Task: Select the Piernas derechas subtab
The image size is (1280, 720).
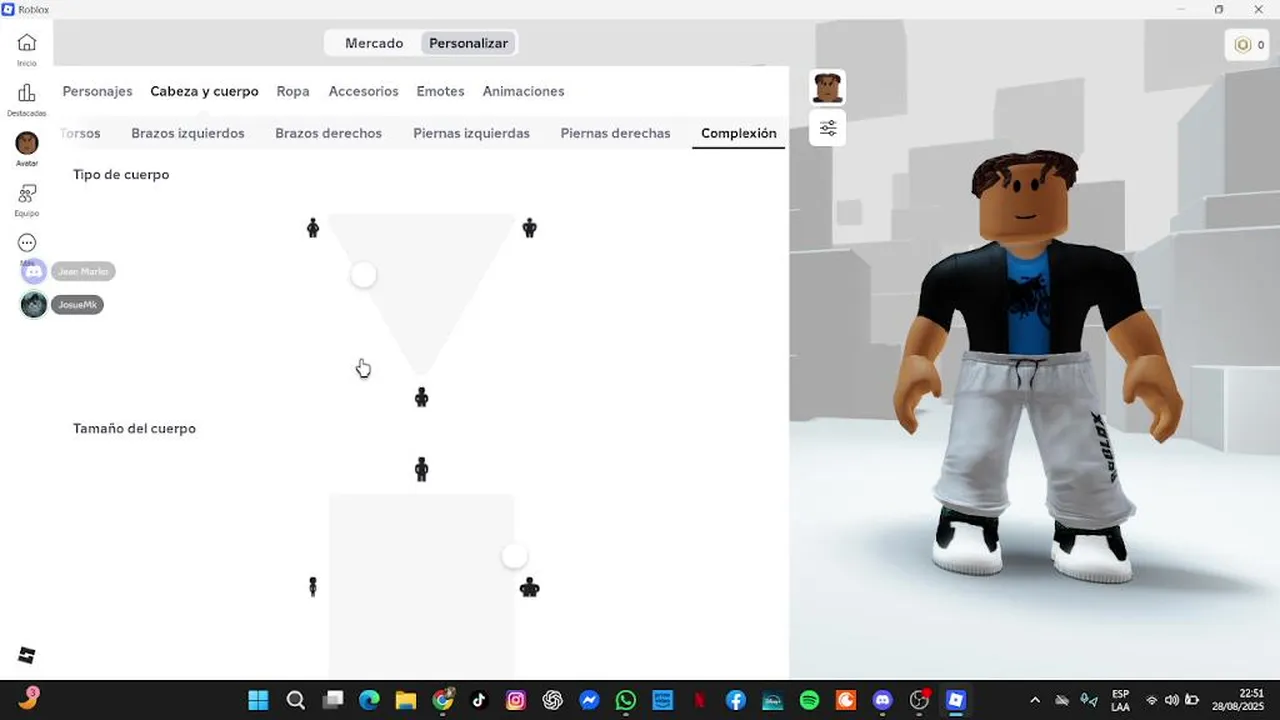Action: click(x=616, y=133)
